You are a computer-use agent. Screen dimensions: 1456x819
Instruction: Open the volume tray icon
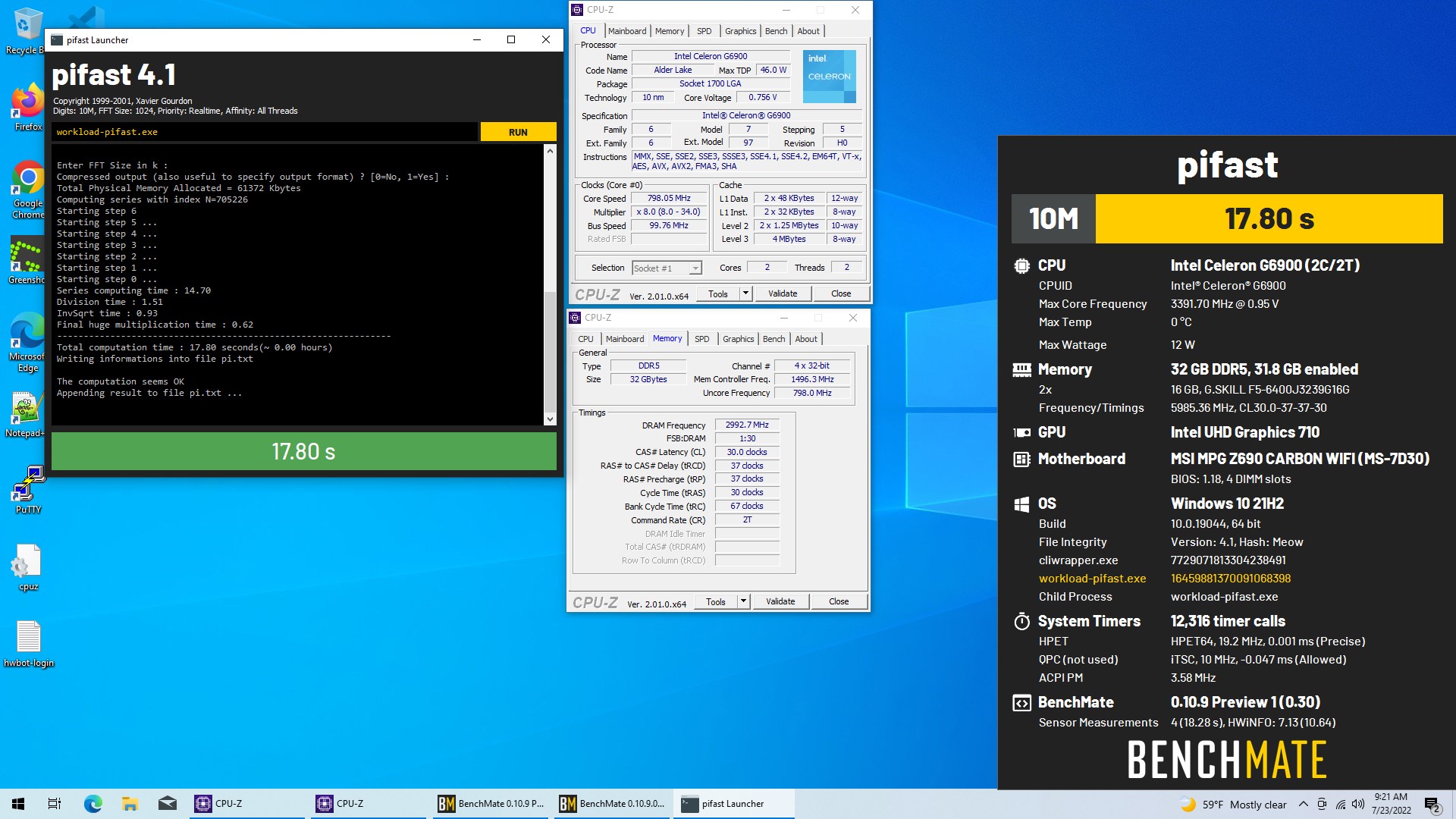(1357, 804)
